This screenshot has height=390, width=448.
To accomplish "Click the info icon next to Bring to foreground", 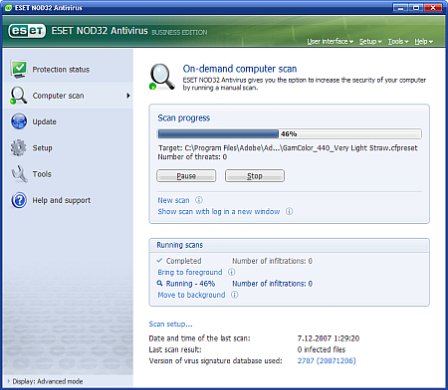I will click(231, 272).
